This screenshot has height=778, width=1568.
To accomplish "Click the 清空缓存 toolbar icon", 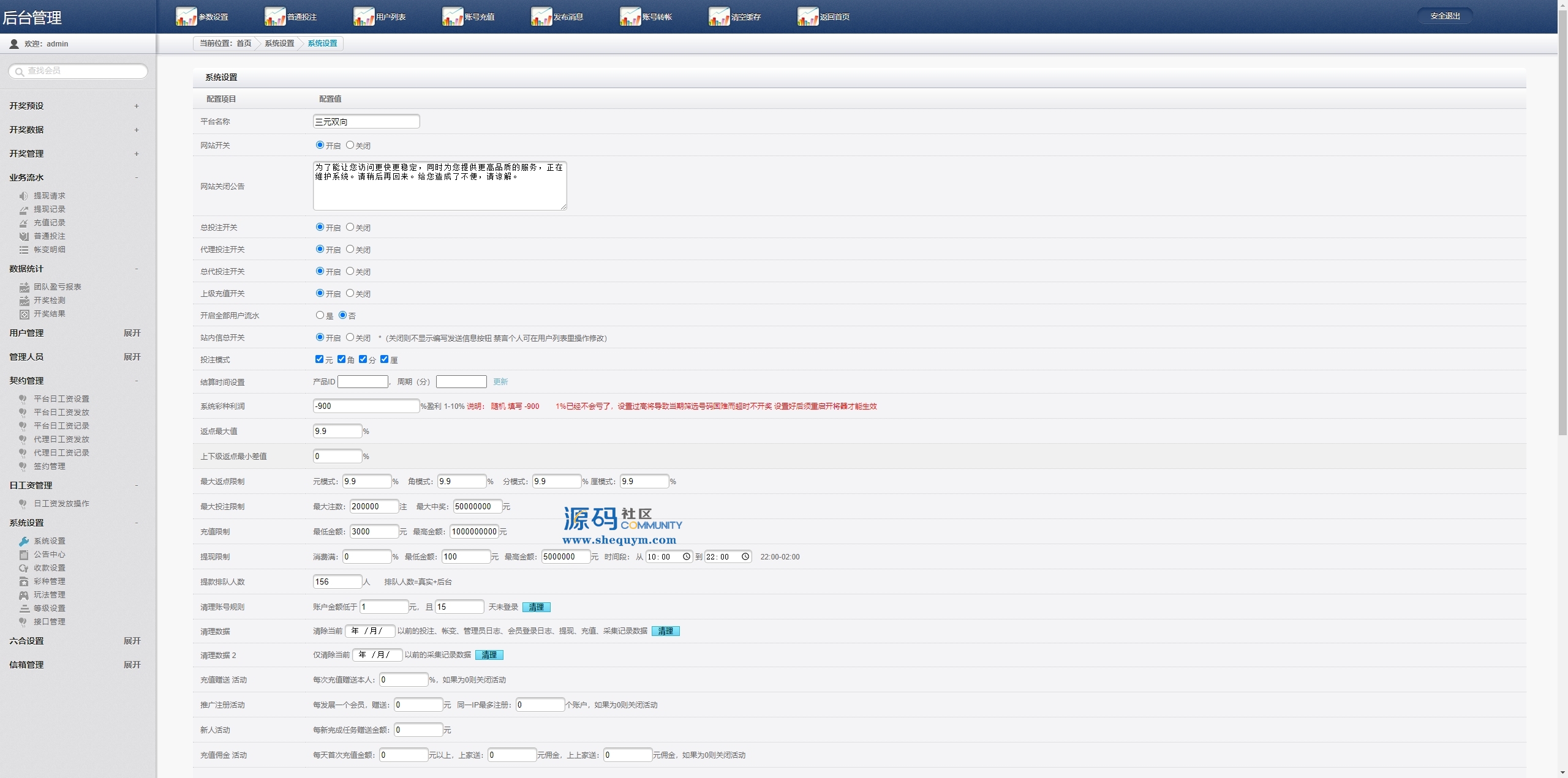I will 719,17.
